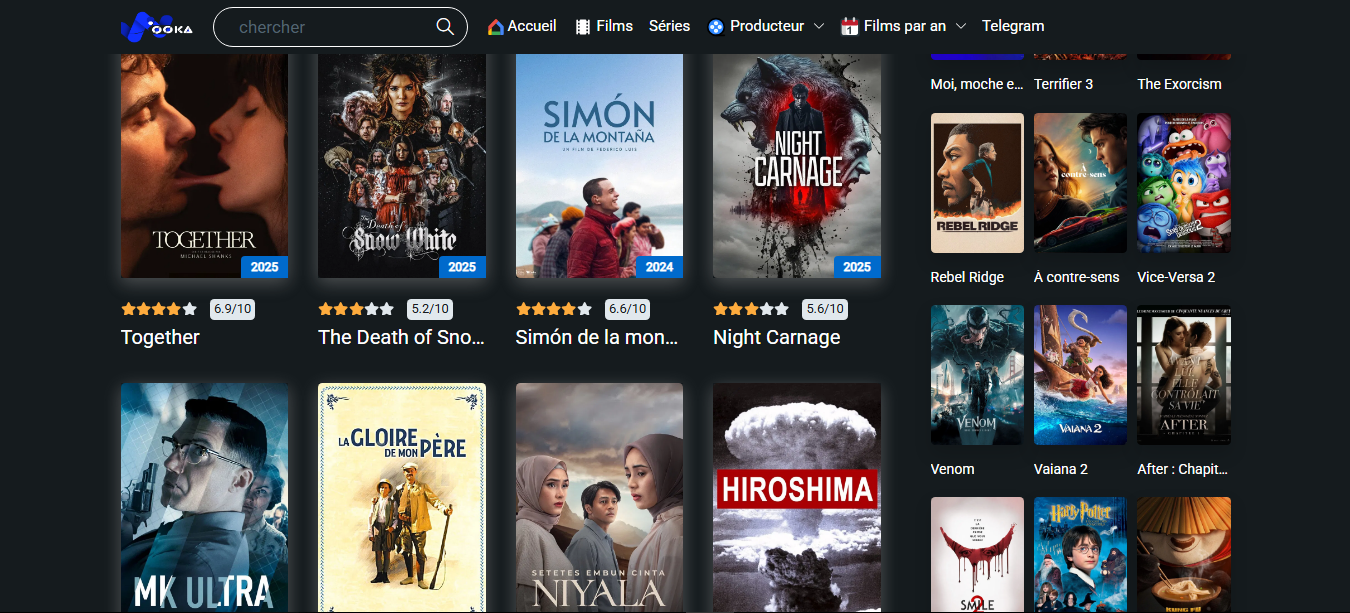Open the Harry Potter sidebar poster
This screenshot has width=1350, height=613.
1080,555
